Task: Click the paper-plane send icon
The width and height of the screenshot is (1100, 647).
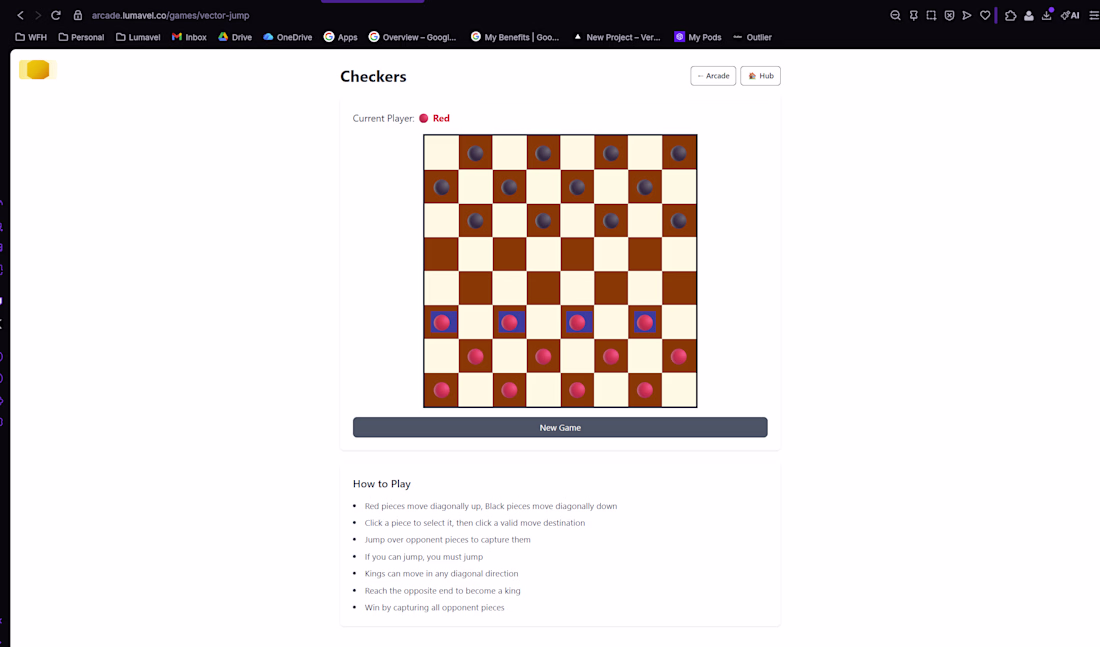Action: pyautogui.click(x=967, y=15)
